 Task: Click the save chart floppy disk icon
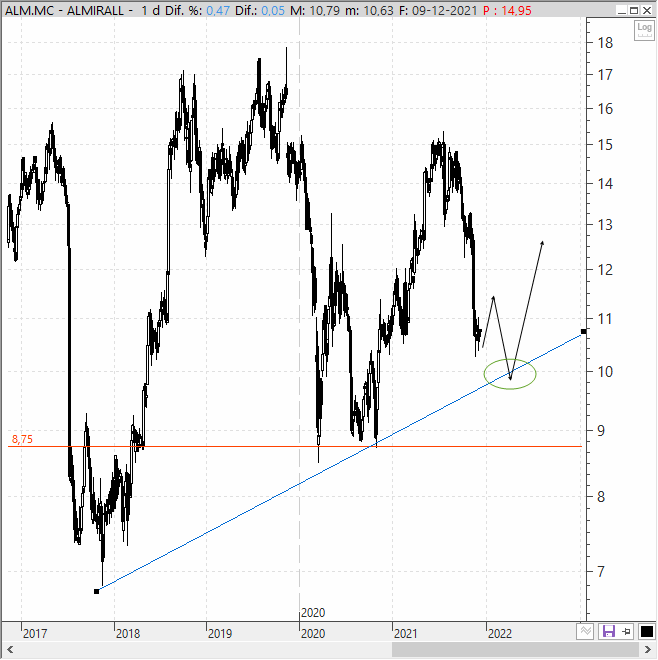pos(609,631)
